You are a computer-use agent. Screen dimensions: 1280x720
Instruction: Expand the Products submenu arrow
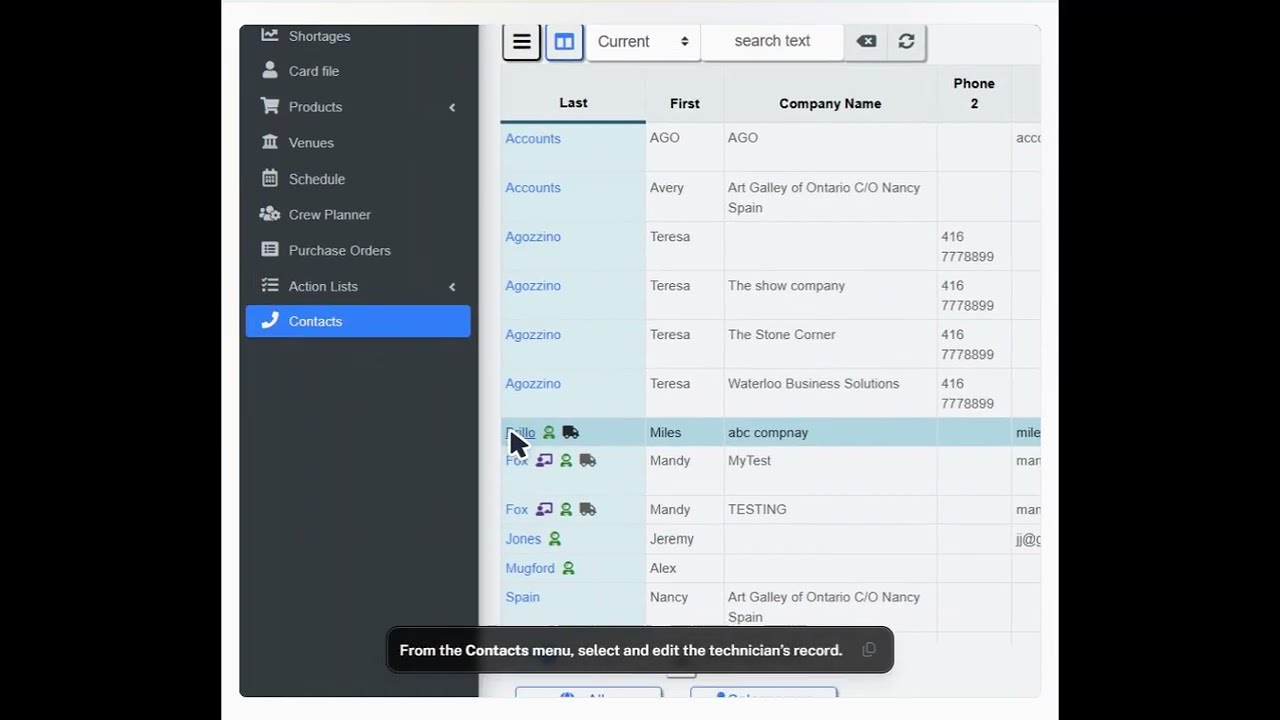452,107
